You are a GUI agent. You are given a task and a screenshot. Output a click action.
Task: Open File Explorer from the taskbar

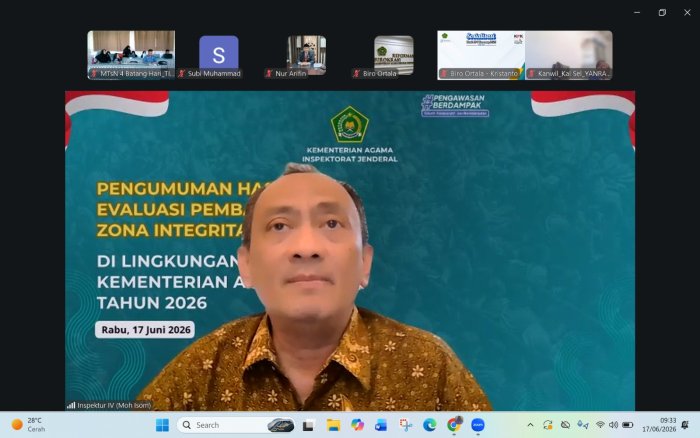click(x=333, y=425)
